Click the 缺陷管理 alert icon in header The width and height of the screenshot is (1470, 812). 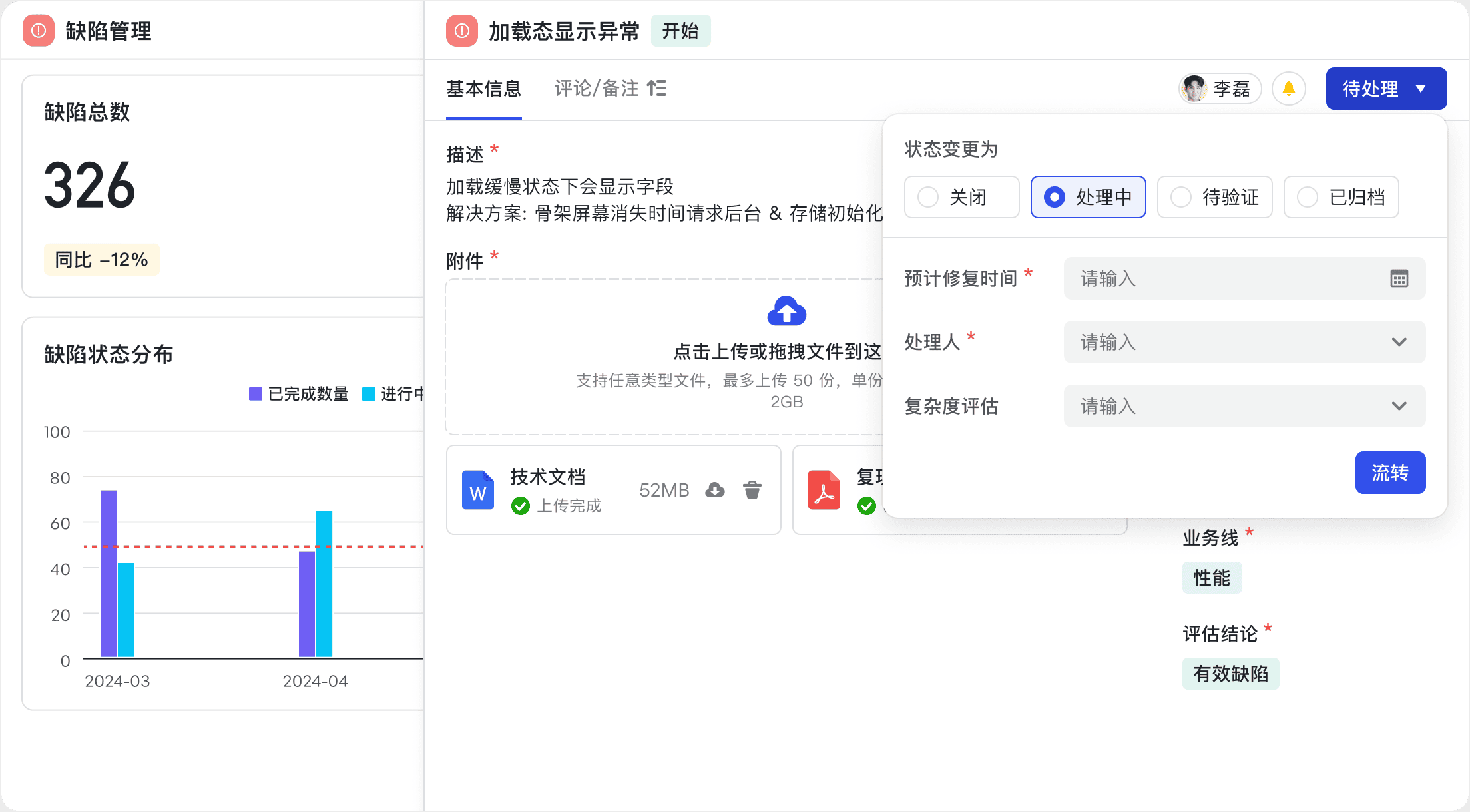click(x=38, y=31)
